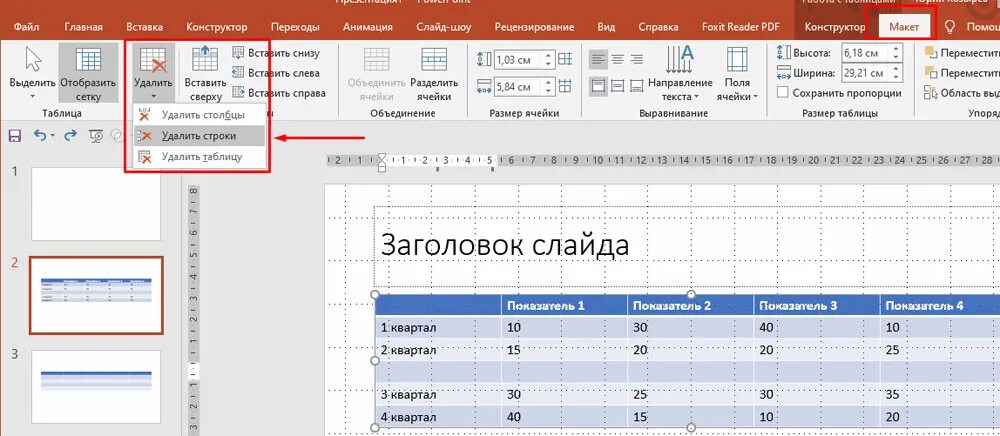Screen dimensions: 1000x436
Task: Click Разделить ячейки split cells icon
Action: (434, 60)
